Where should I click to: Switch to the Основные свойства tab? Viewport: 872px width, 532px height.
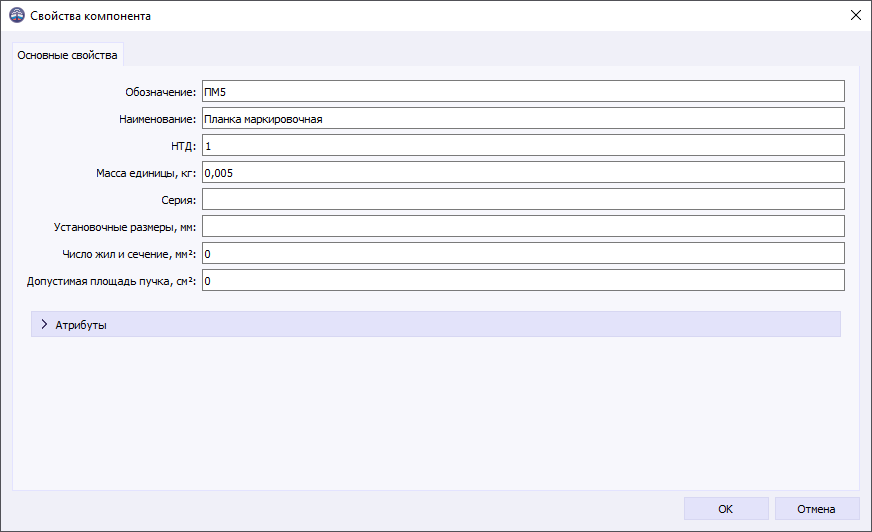(x=67, y=55)
